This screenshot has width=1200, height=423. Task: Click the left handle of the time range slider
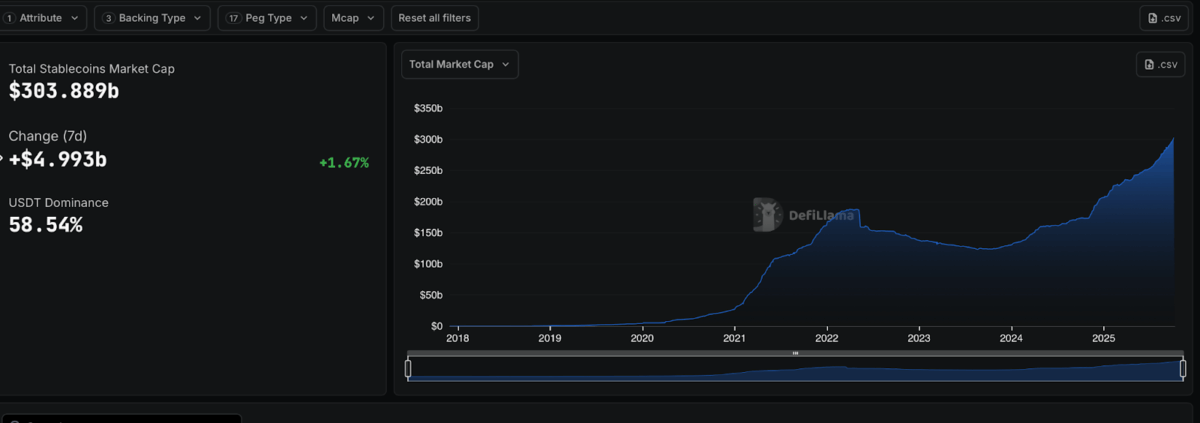(x=408, y=369)
